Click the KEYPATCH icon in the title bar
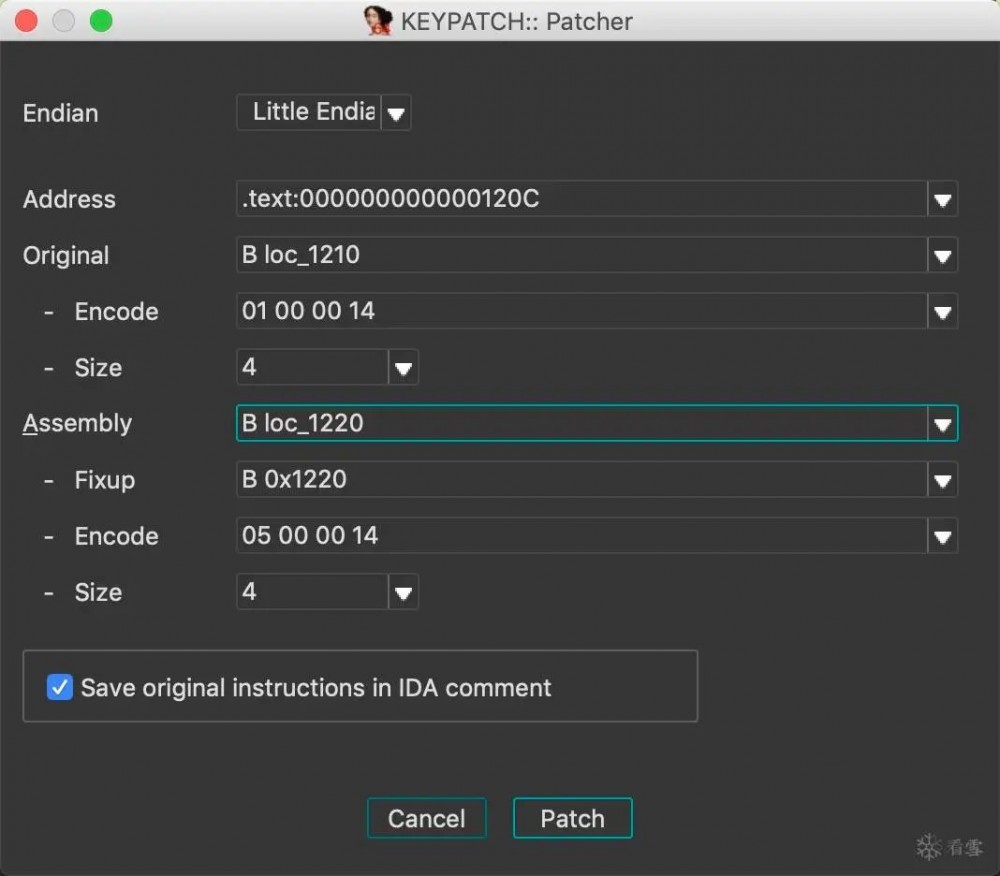This screenshot has height=876, width=1000. point(378,21)
